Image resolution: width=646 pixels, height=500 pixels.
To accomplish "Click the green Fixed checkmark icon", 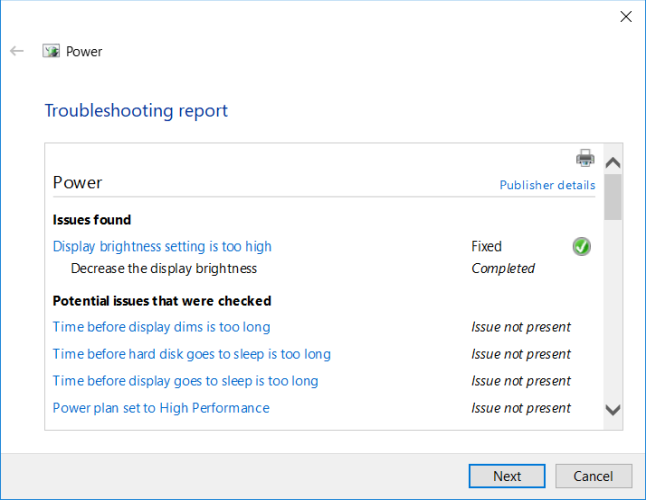I will coord(581,246).
